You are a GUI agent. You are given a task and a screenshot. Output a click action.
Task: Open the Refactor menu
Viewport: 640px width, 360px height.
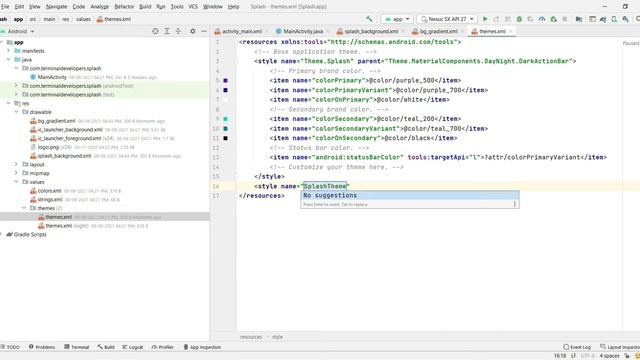[x=124, y=7]
